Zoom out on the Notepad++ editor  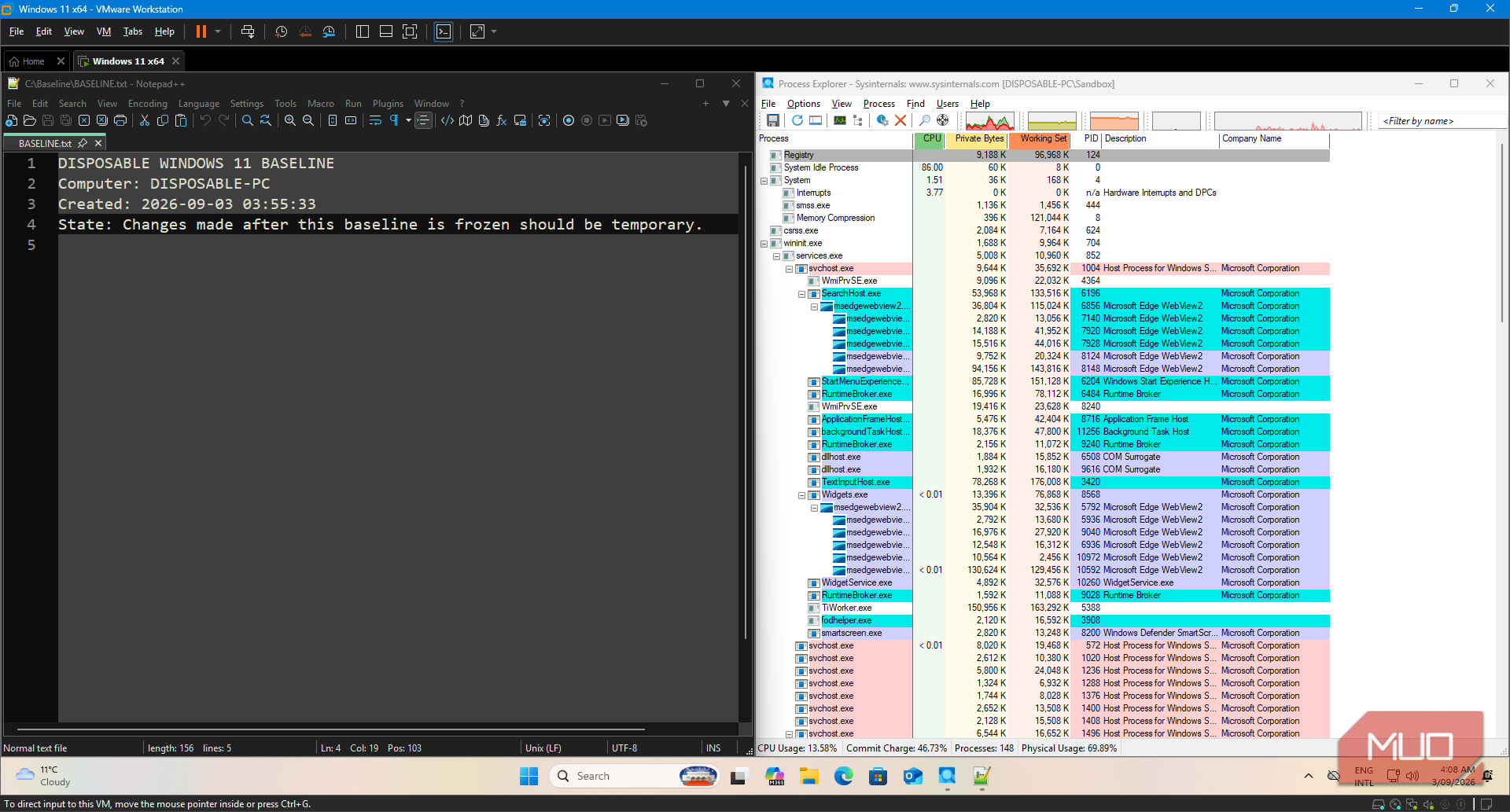click(308, 120)
